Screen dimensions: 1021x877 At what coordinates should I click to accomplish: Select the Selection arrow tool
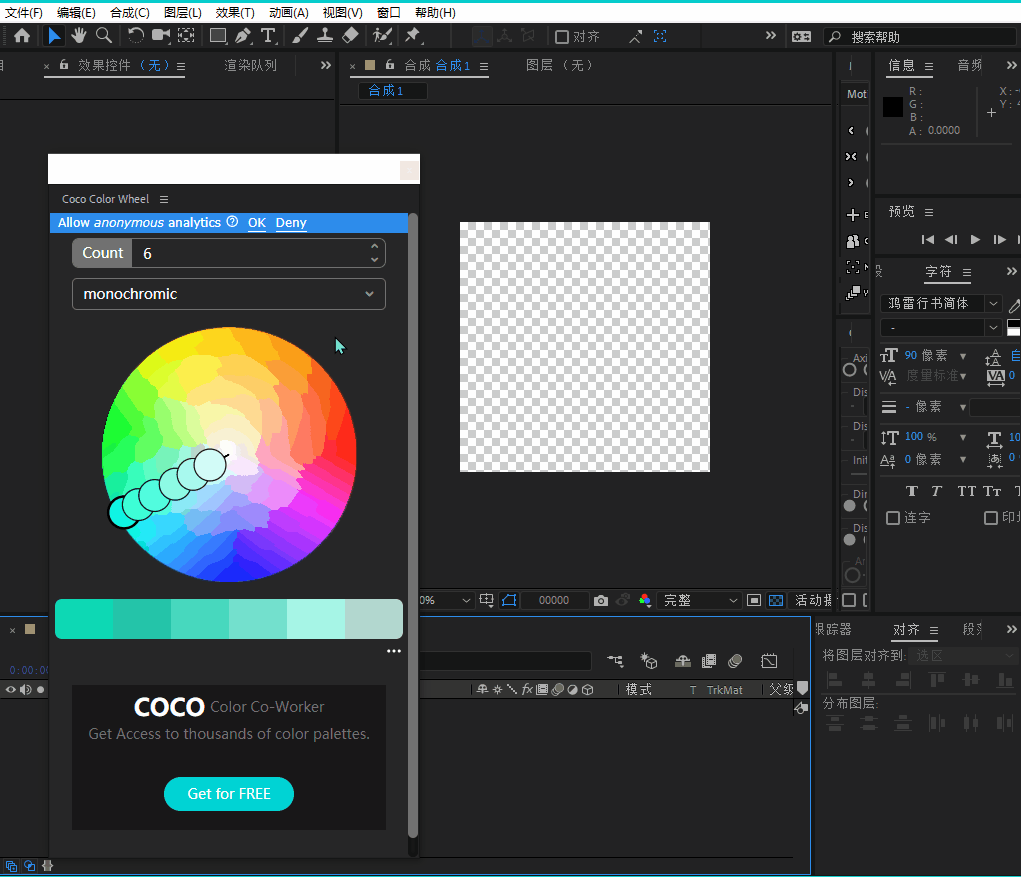[54, 36]
